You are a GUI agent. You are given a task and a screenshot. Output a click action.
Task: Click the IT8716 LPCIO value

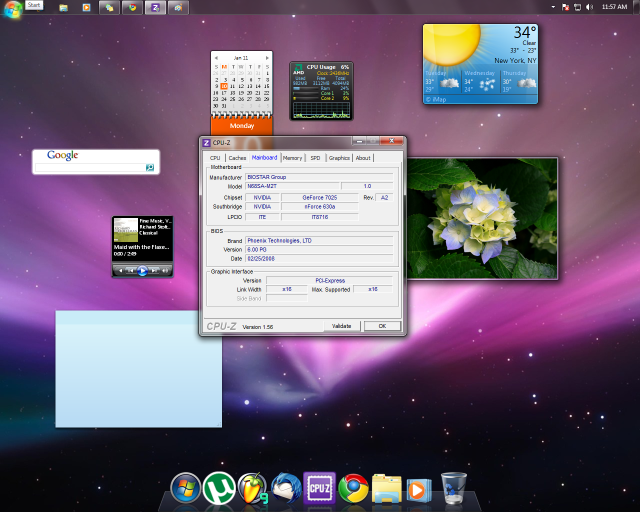pyautogui.click(x=320, y=217)
